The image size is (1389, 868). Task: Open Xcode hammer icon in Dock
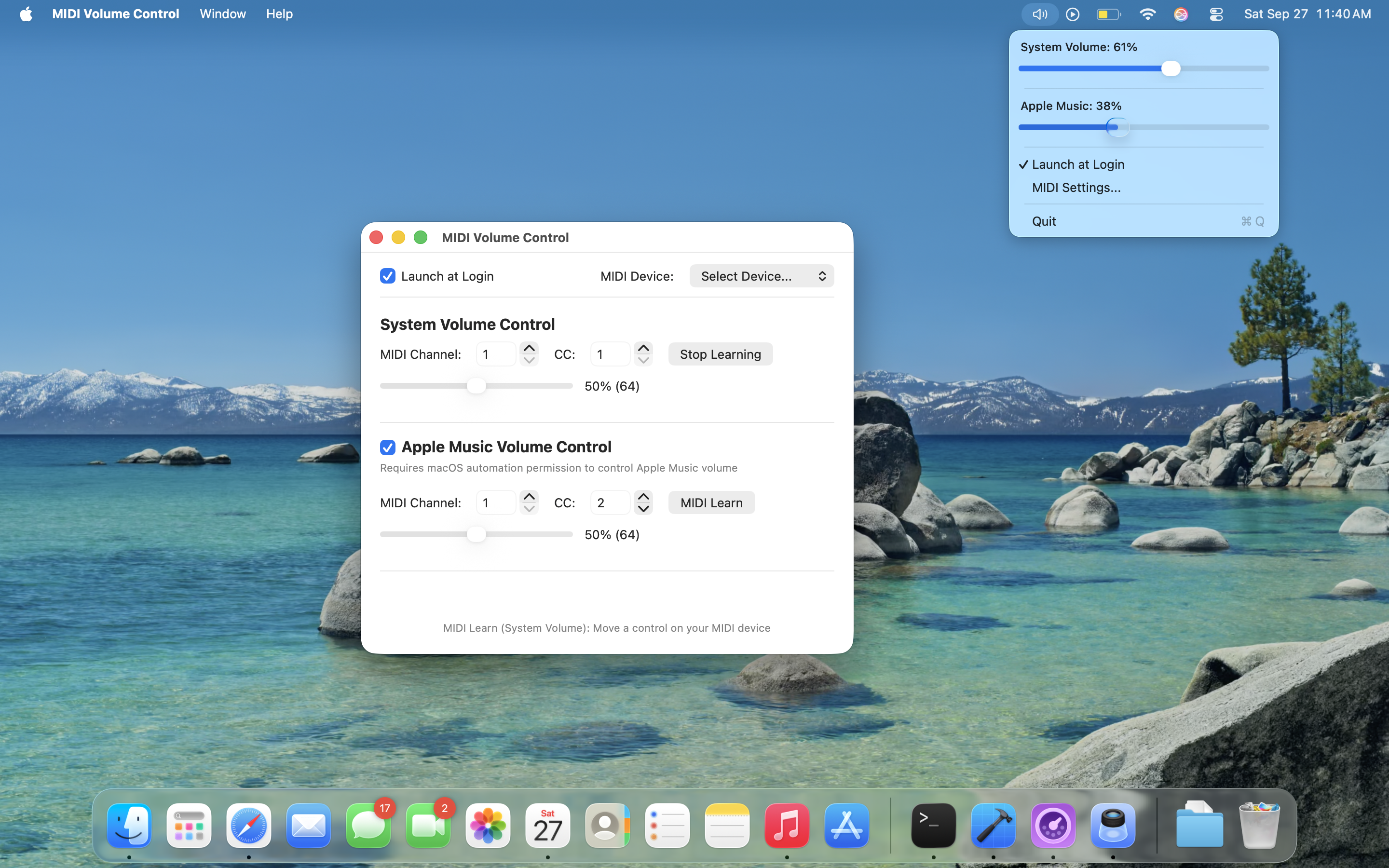[x=993, y=826]
